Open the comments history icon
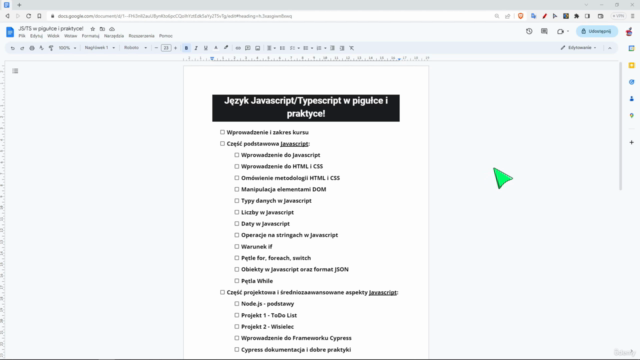Viewport: 640px width, 360px height. click(544, 31)
